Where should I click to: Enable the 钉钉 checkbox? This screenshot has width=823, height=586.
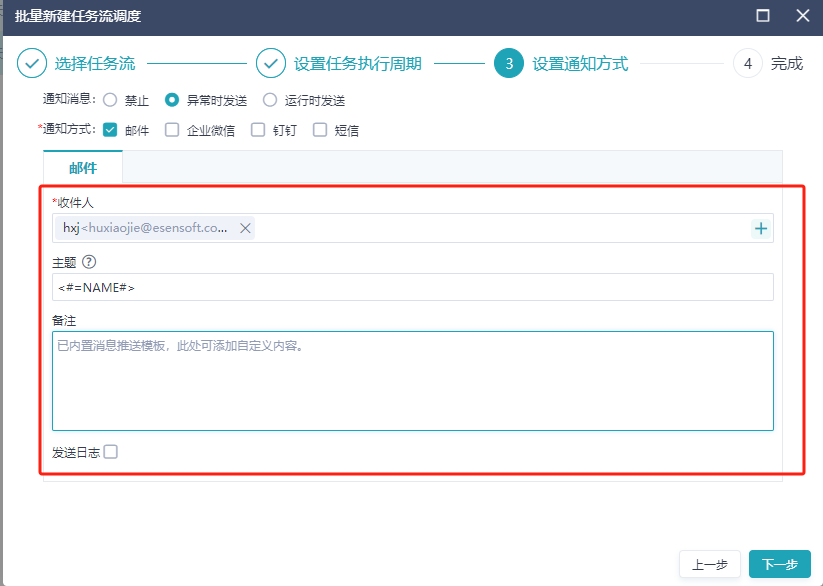click(x=258, y=129)
